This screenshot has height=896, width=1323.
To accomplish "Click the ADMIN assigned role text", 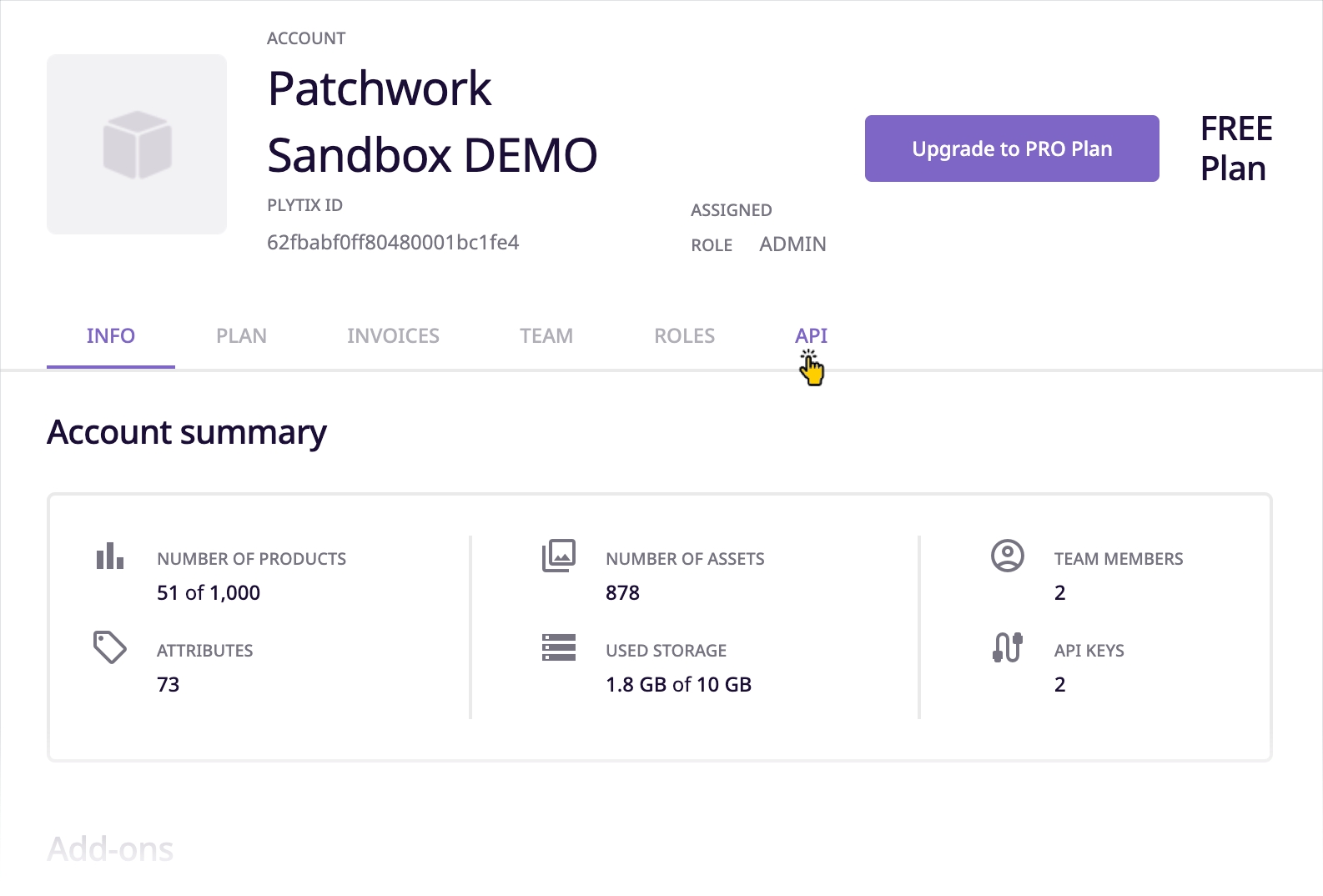I will coord(792,244).
